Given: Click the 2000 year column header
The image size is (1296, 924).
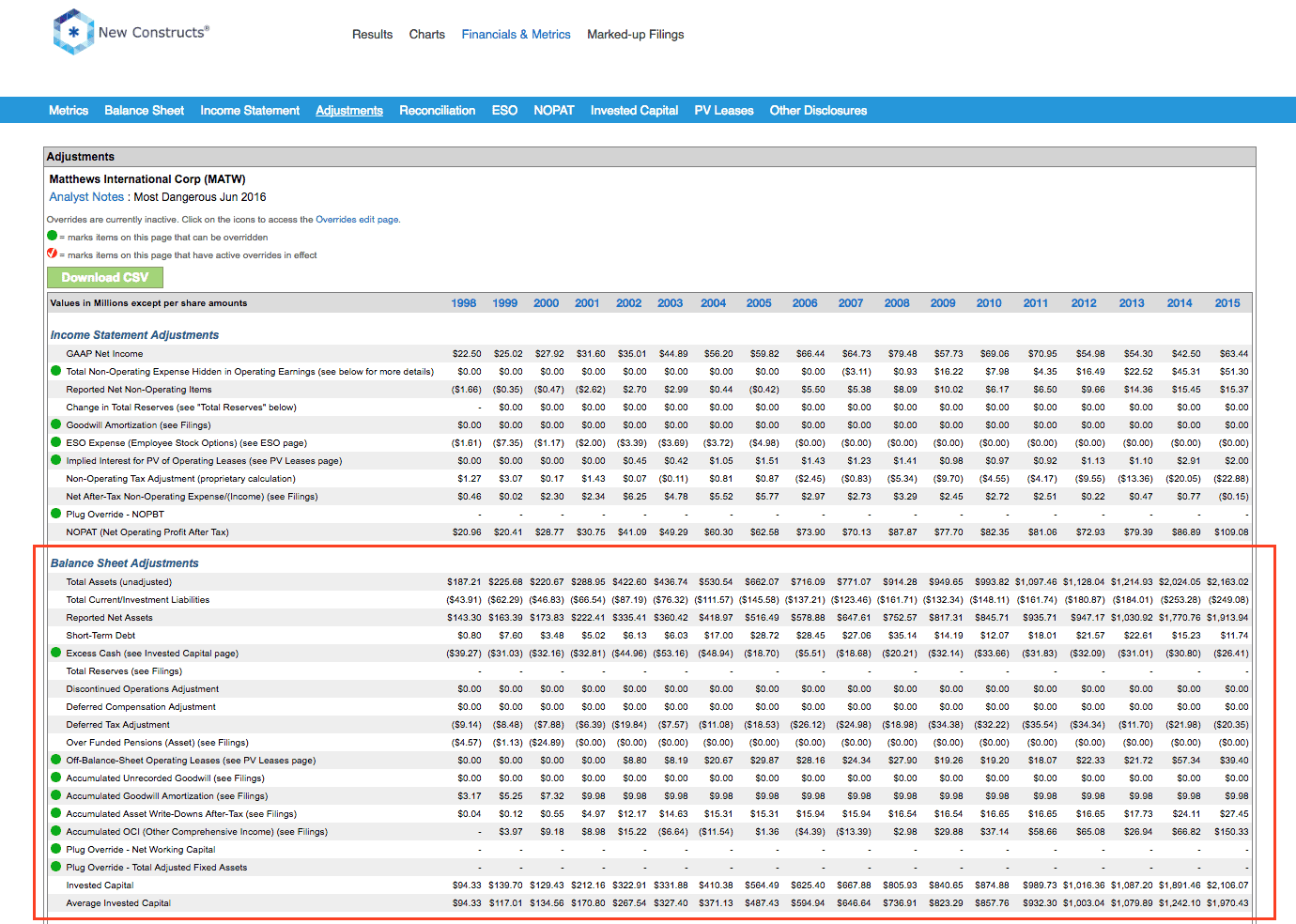Looking at the screenshot, I should coord(547,303).
